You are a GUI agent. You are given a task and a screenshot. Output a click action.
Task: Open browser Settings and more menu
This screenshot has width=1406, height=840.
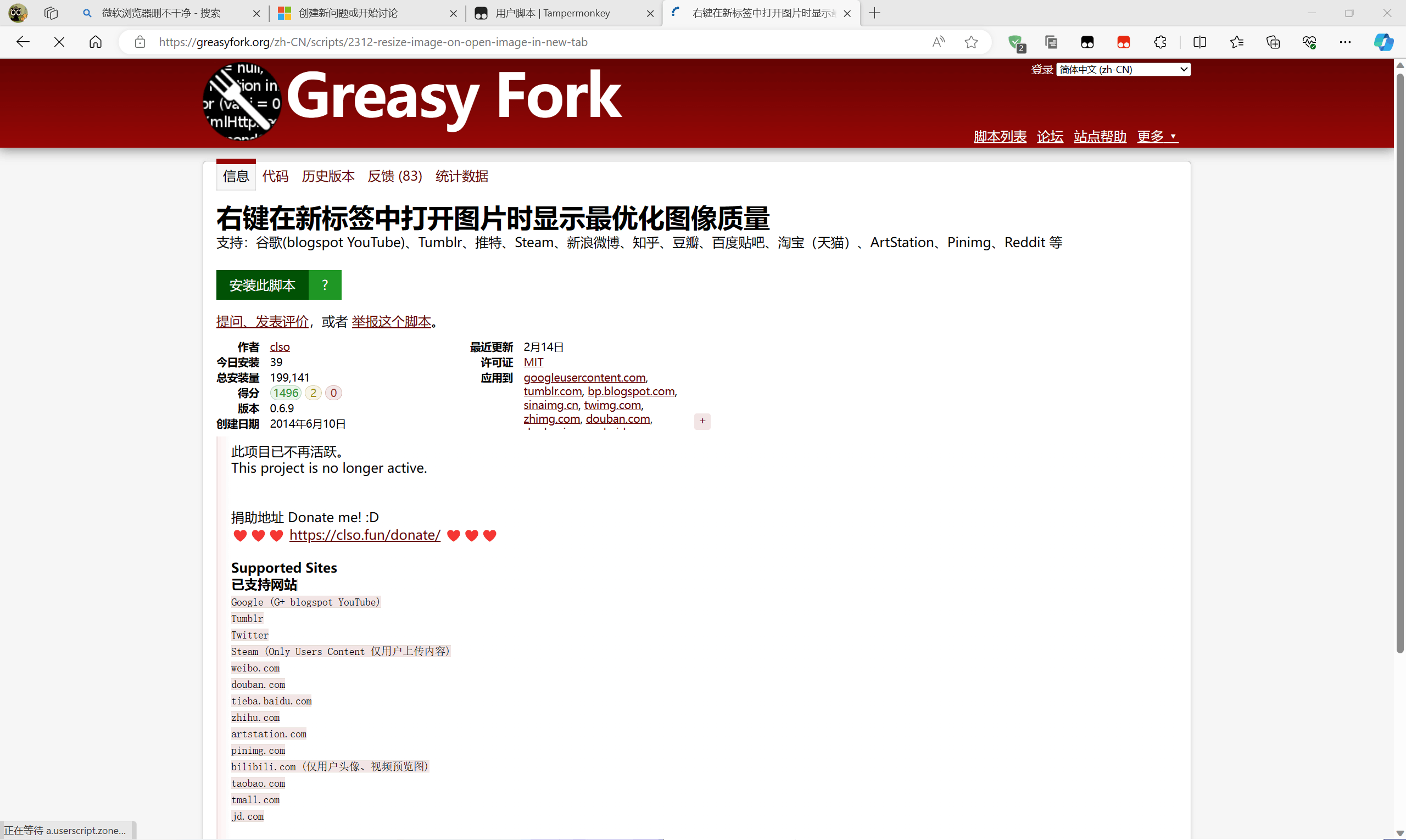1345,42
